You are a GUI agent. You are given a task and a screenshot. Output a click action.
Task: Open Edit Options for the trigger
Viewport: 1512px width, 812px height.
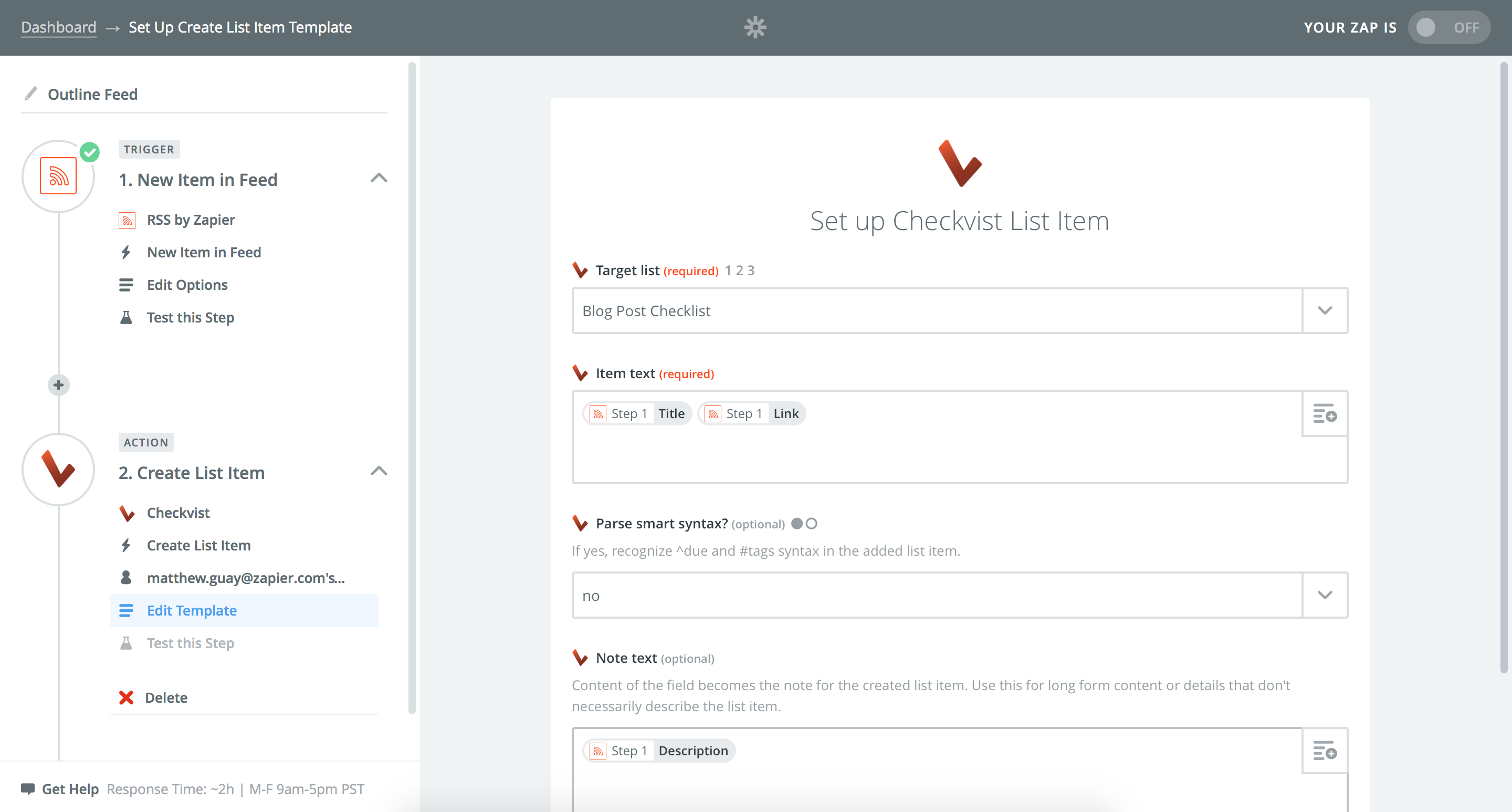coord(187,285)
